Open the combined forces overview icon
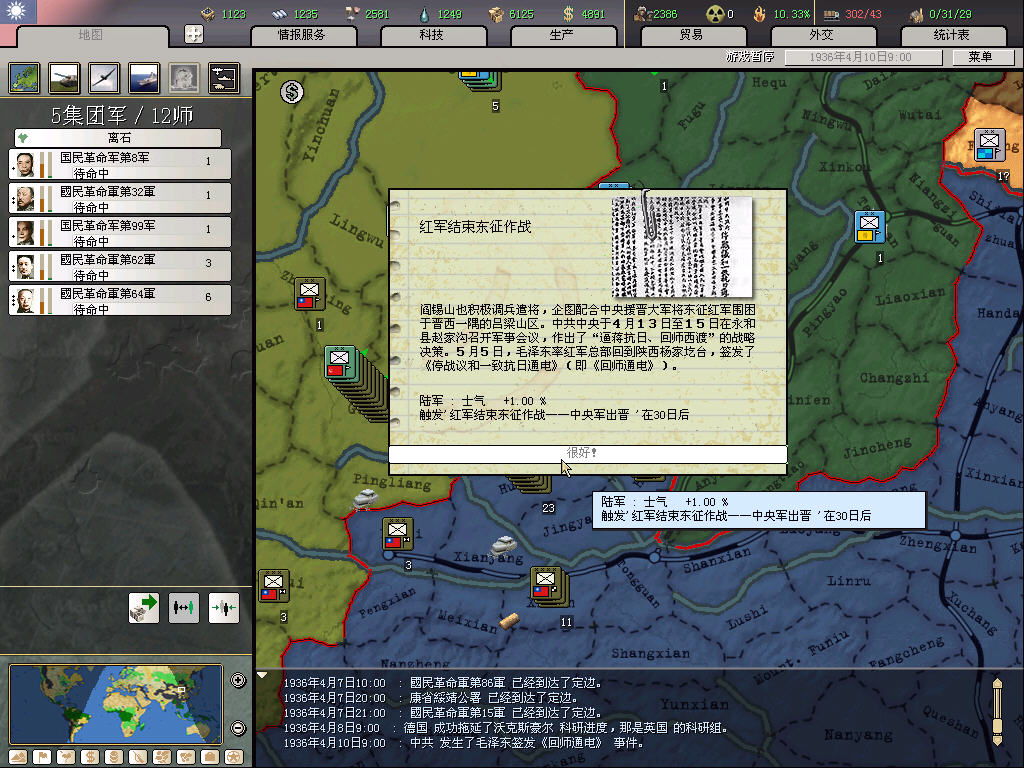 pos(224,77)
